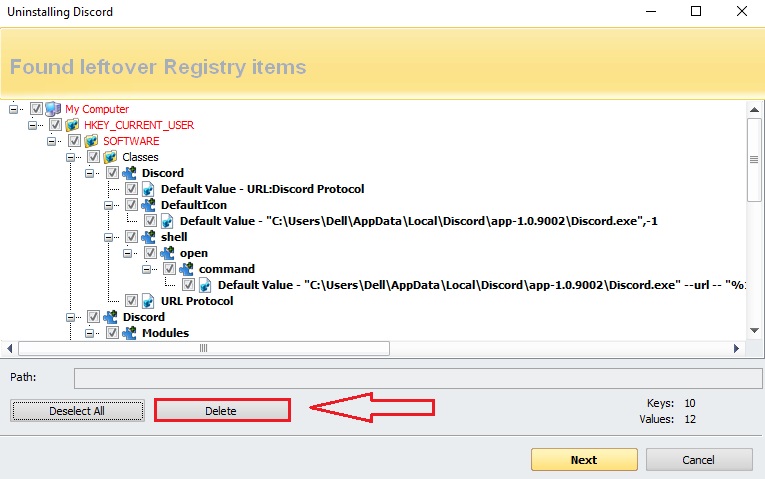The image size is (765, 479).
Task: Click the horizontal scrollbar left arrow
Action: (10, 348)
